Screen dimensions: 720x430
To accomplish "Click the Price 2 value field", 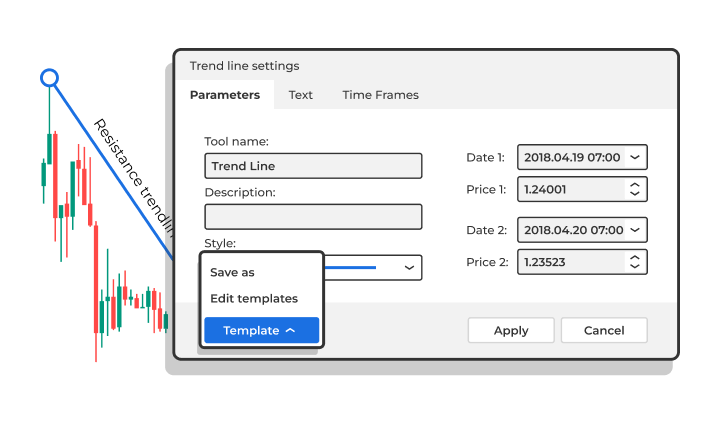I will coord(570,262).
